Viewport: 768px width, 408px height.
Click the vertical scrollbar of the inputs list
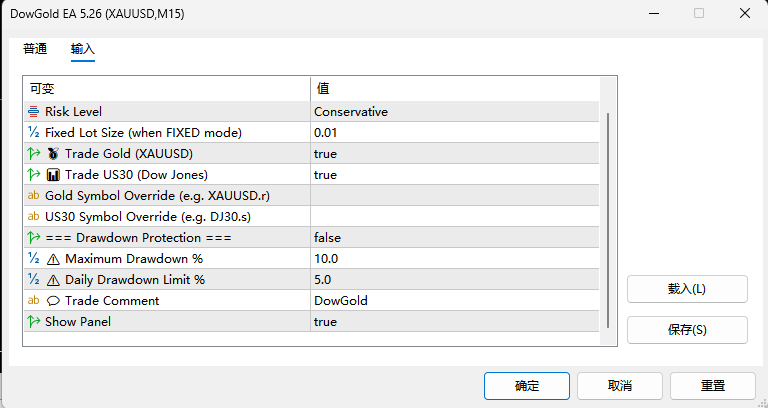click(x=608, y=220)
